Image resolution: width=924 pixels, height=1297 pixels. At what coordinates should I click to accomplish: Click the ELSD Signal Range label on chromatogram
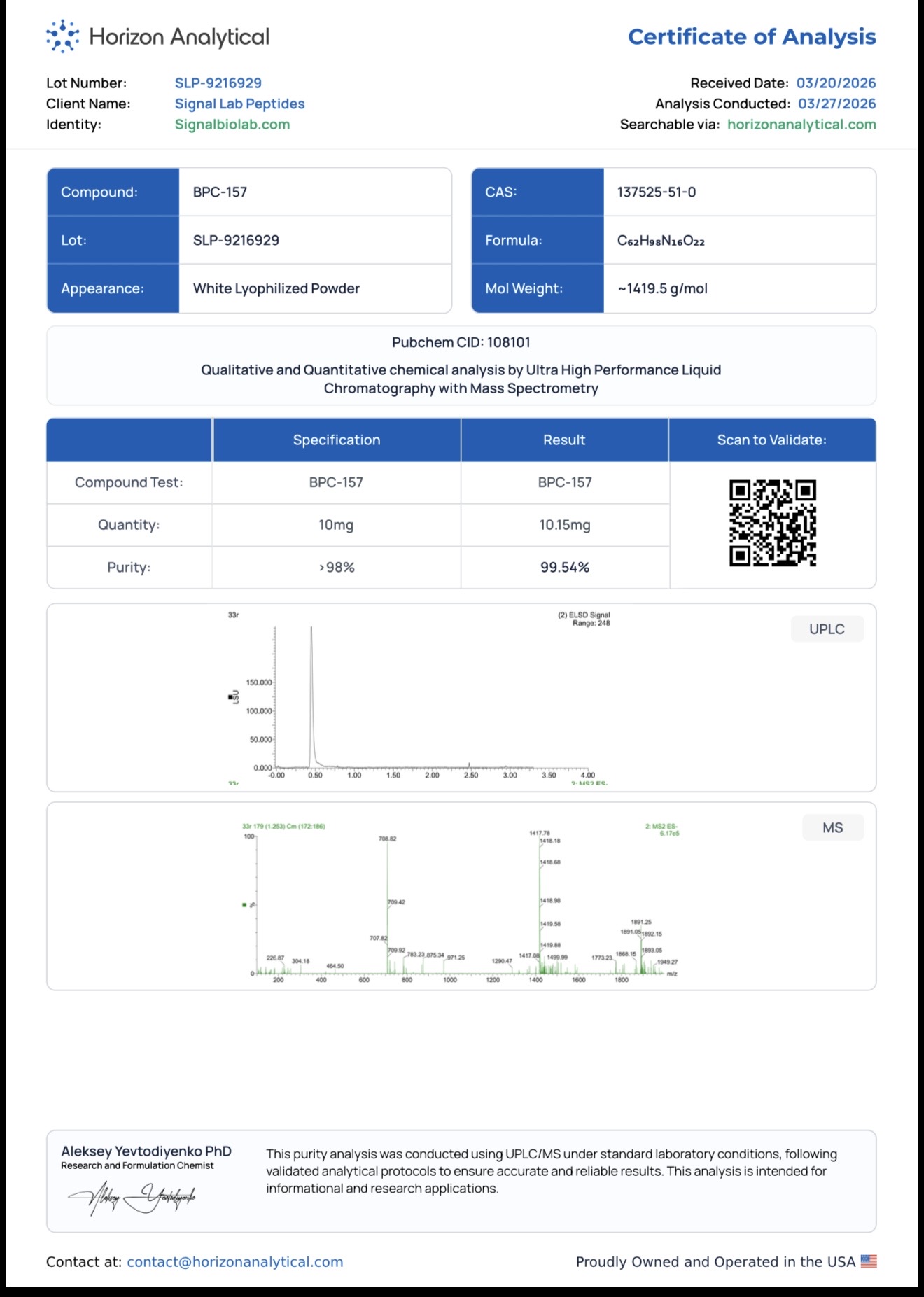coord(584,619)
